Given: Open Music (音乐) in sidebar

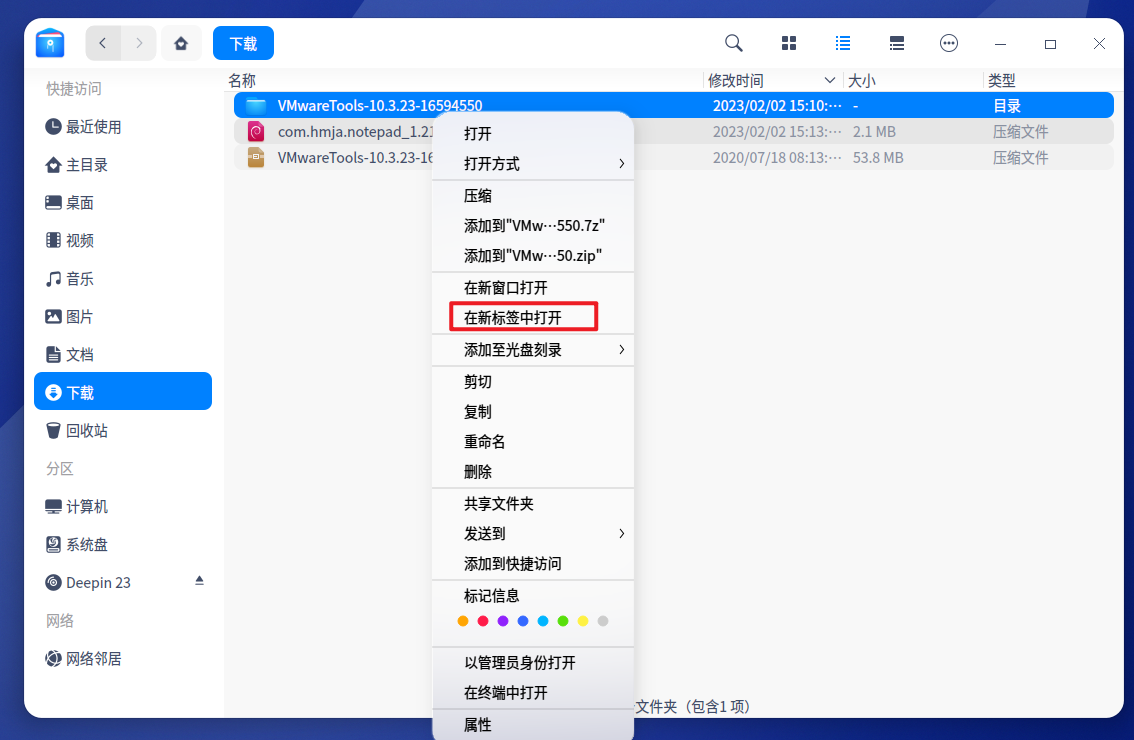Looking at the screenshot, I should coord(123,278).
